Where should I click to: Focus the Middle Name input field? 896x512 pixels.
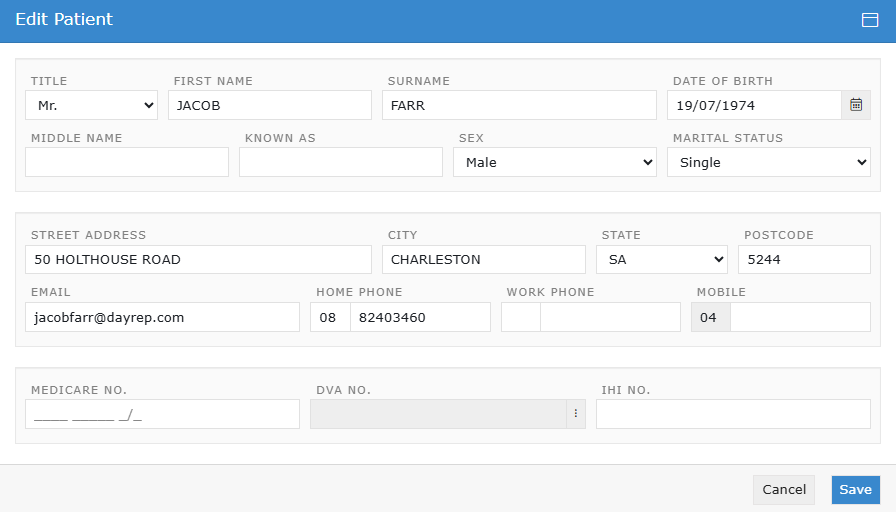tap(126, 162)
